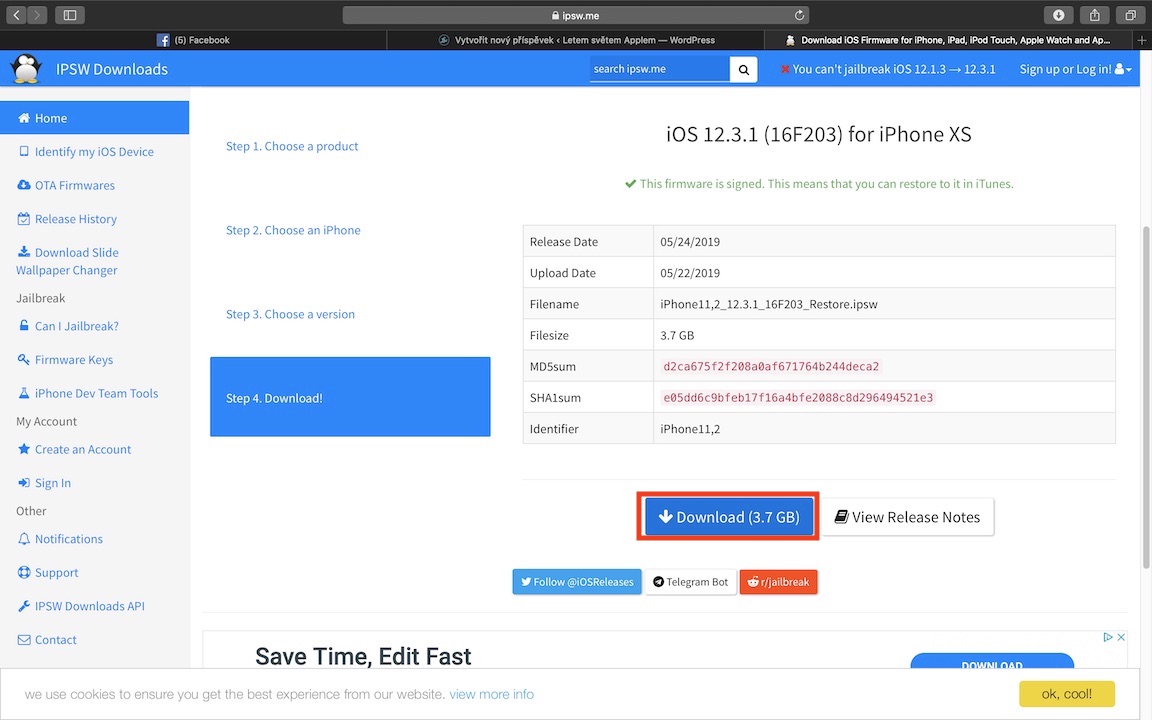Click the iPhone11,2 identifier value
This screenshot has width=1152, height=720.
pos(690,429)
